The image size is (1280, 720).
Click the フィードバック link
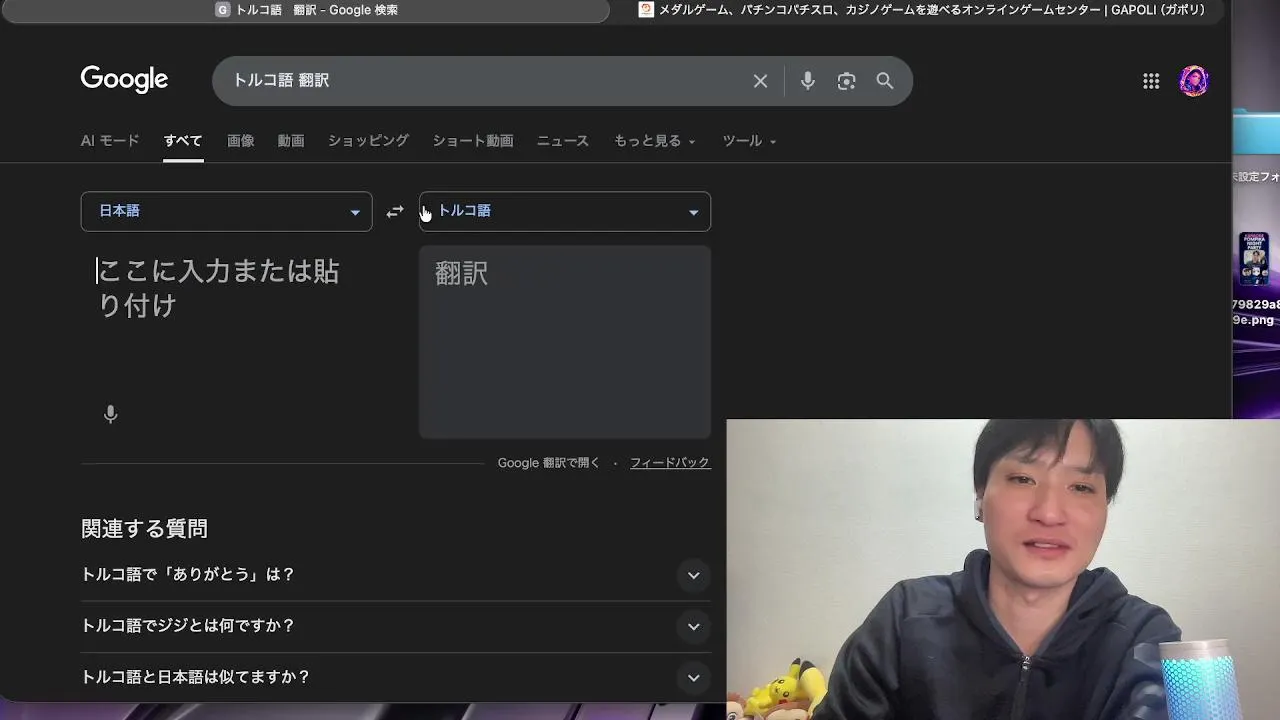(670, 463)
